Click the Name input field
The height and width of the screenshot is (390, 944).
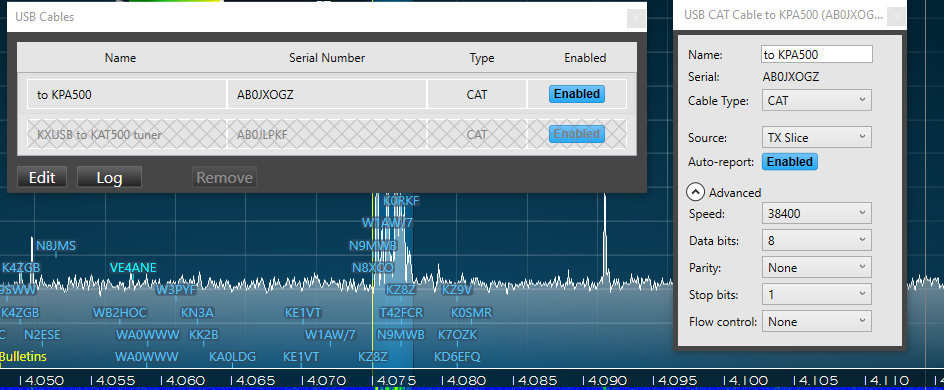(x=816, y=54)
